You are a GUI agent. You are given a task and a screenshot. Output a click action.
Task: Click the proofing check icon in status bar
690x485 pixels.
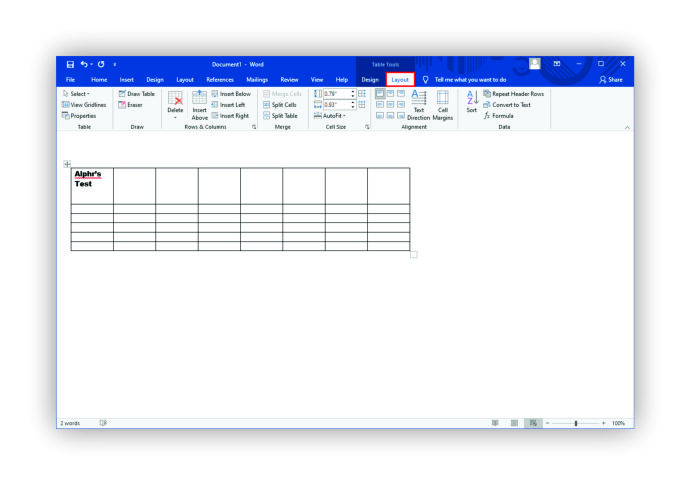click(x=103, y=423)
